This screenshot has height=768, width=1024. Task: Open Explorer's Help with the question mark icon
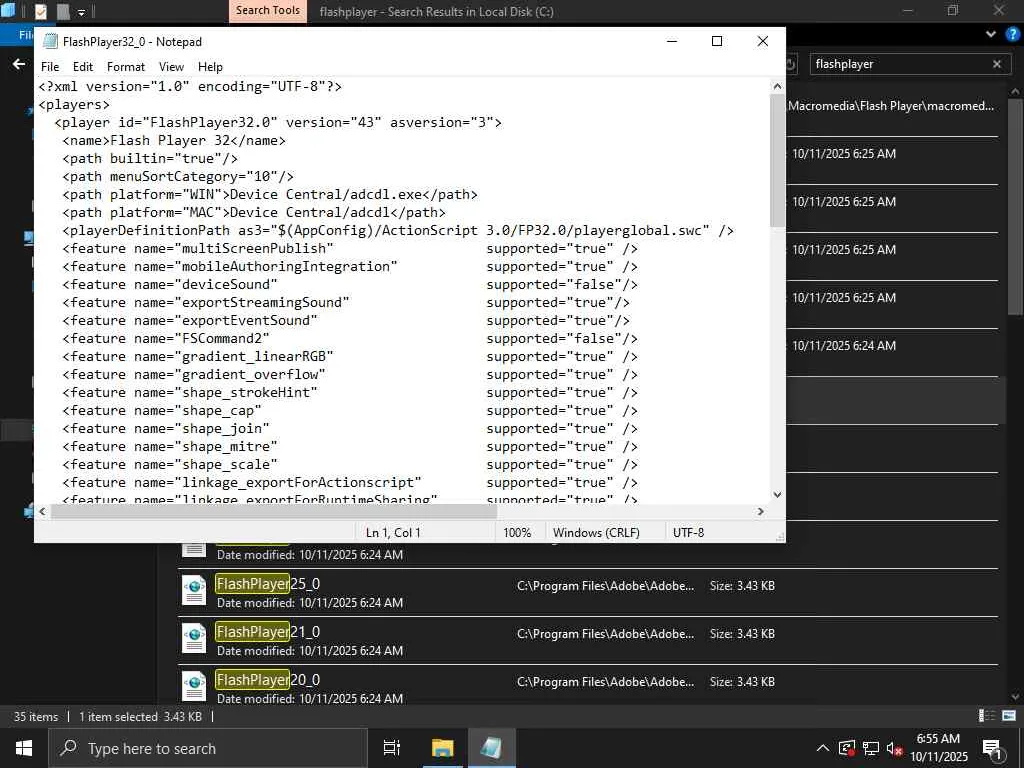click(1013, 34)
